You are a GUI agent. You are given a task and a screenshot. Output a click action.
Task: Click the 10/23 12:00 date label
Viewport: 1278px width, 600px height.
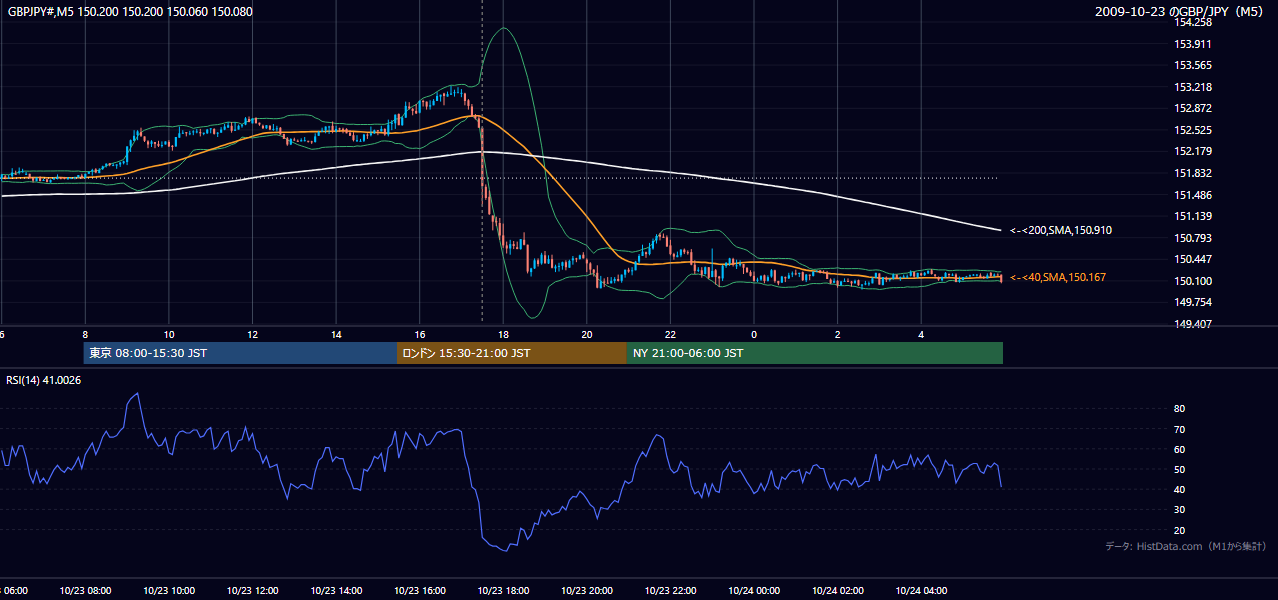point(252,591)
